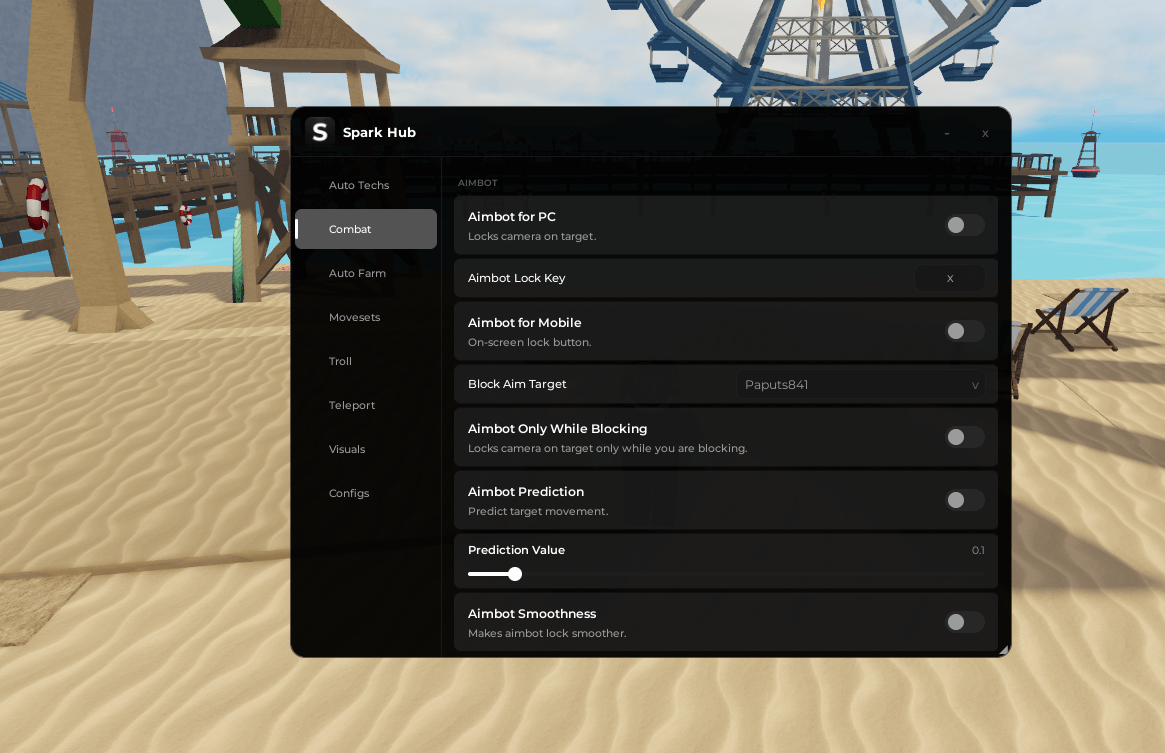Go to the Troll tab

coord(366,361)
